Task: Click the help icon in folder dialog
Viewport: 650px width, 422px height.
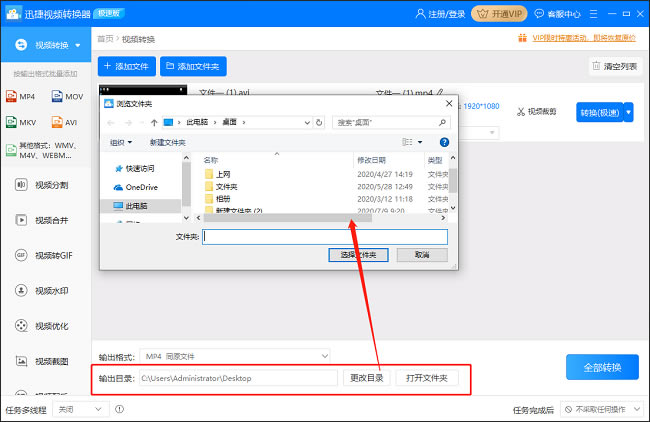Action: pyautogui.click(x=444, y=143)
